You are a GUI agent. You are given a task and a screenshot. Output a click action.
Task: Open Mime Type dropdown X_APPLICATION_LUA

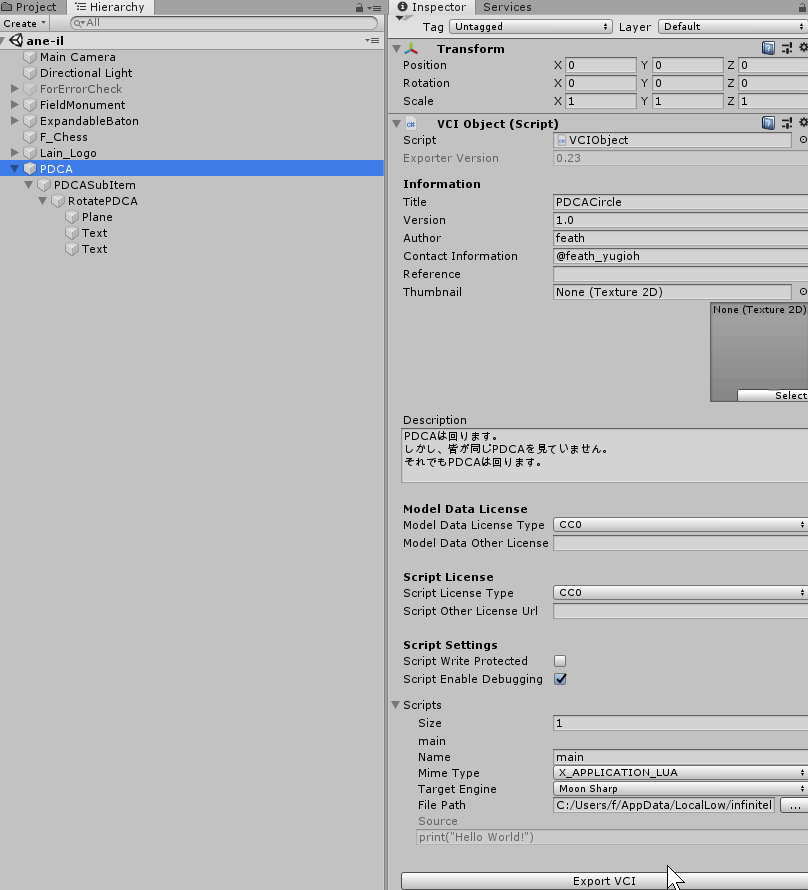tap(680, 773)
